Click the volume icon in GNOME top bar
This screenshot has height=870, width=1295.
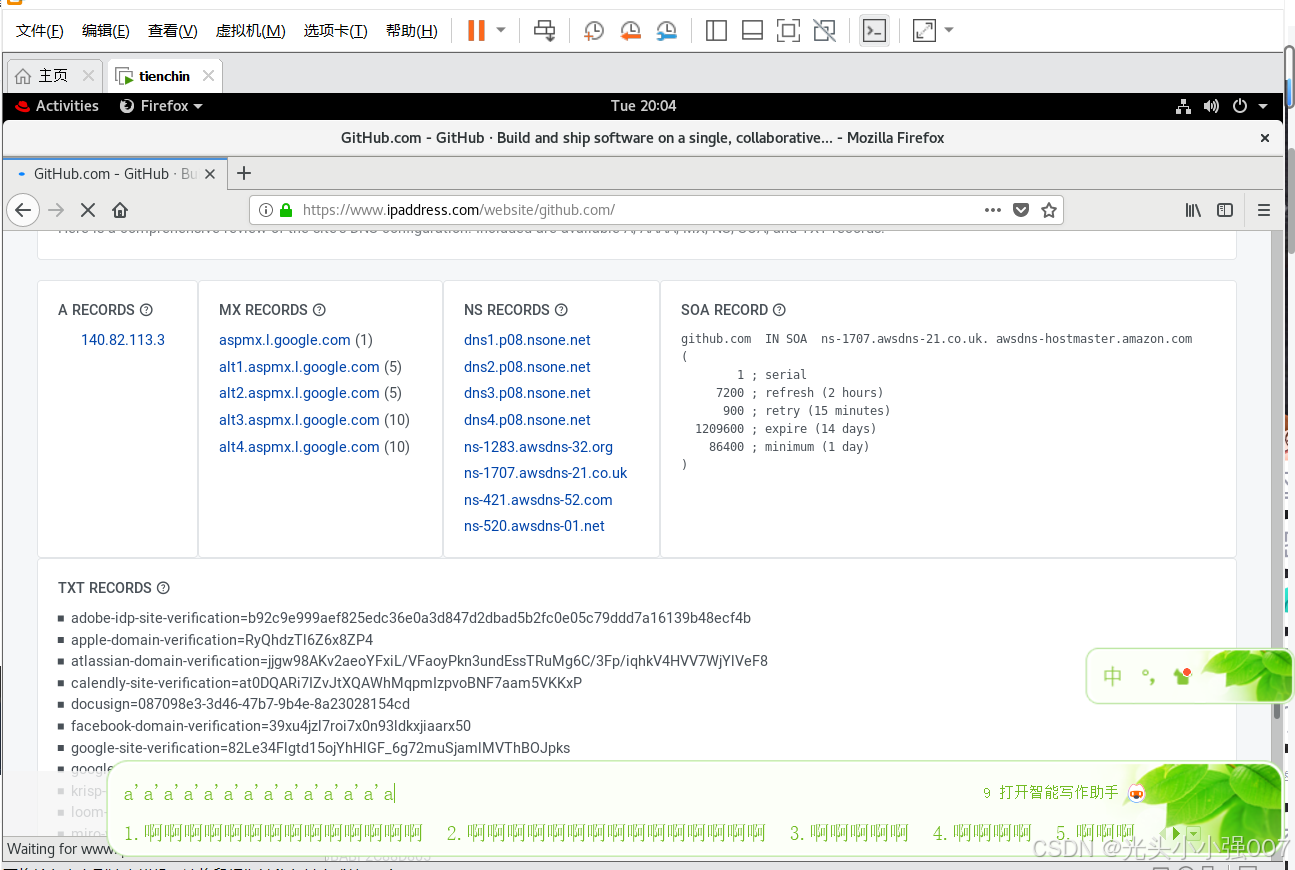coord(1211,106)
